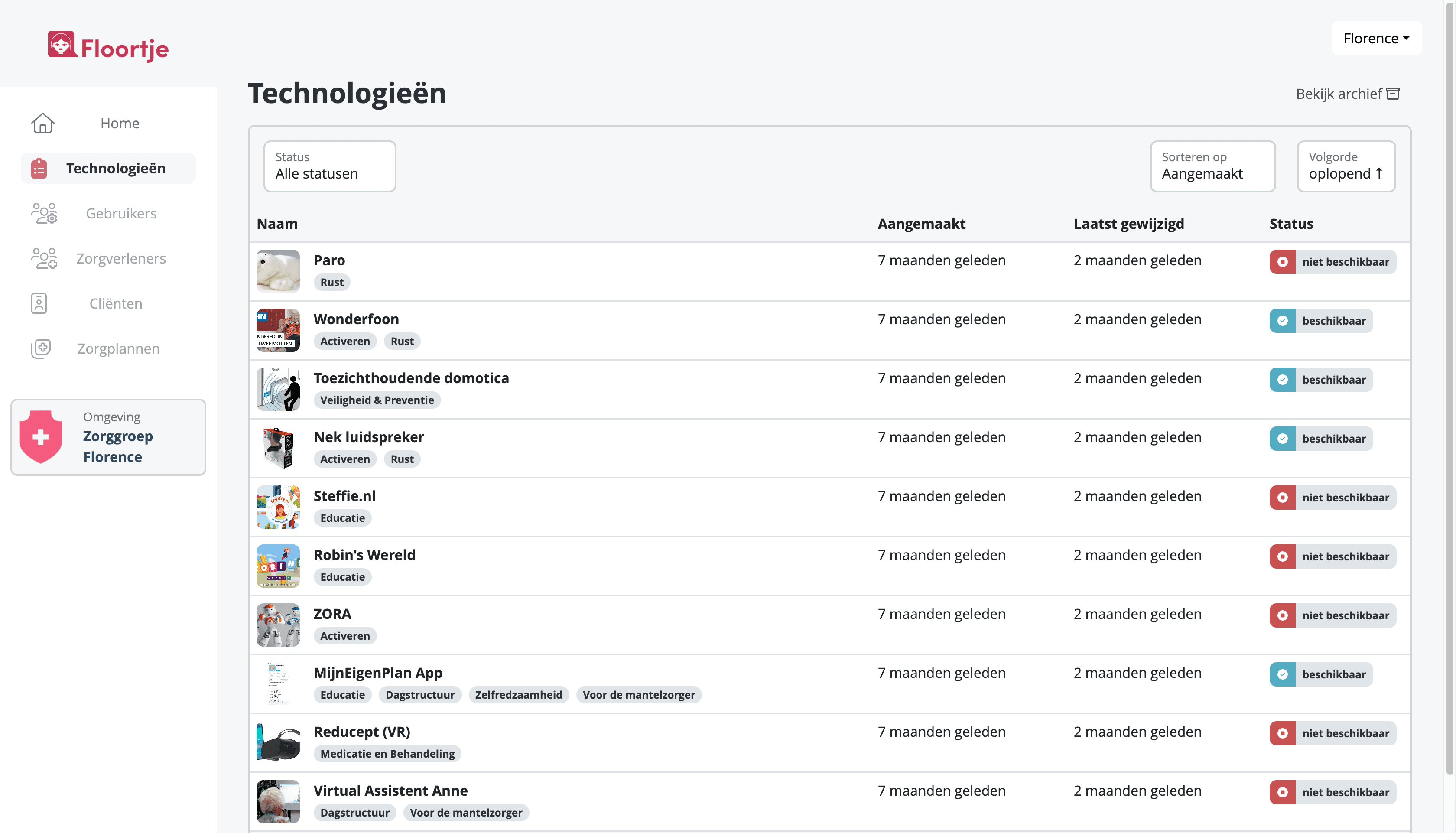Click the Home house icon
Image resolution: width=1456 pixels, height=833 pixels.
[x=42, y=123]
